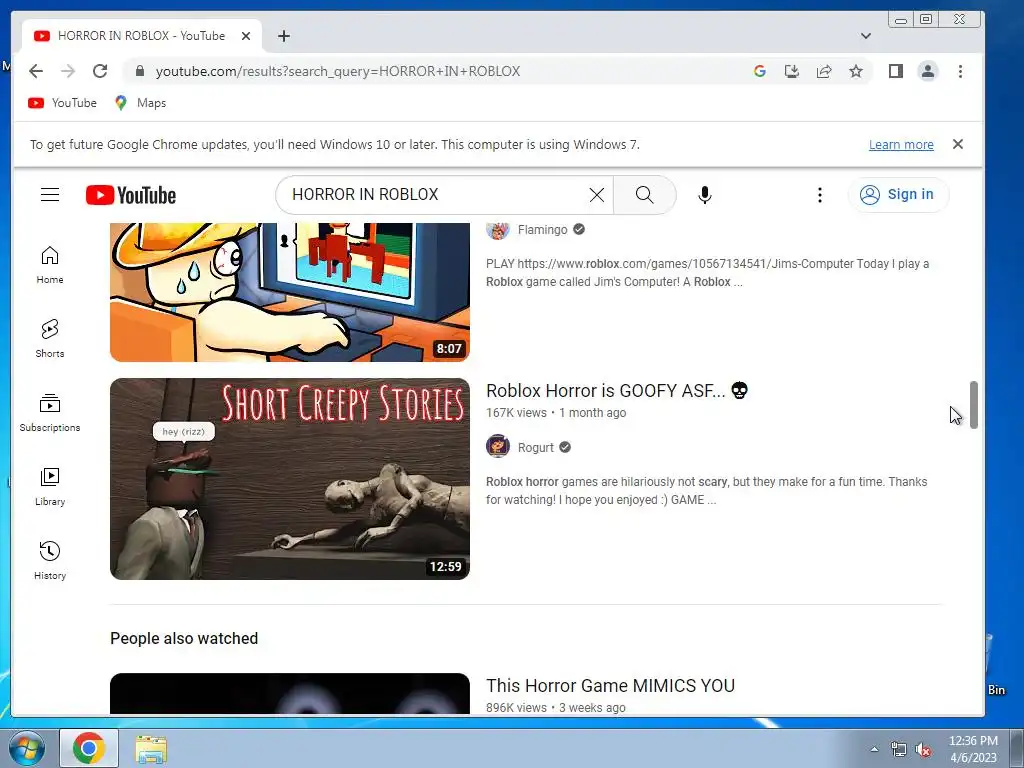Close the HORROR IN ROBLOX tab

click(246, 36)
